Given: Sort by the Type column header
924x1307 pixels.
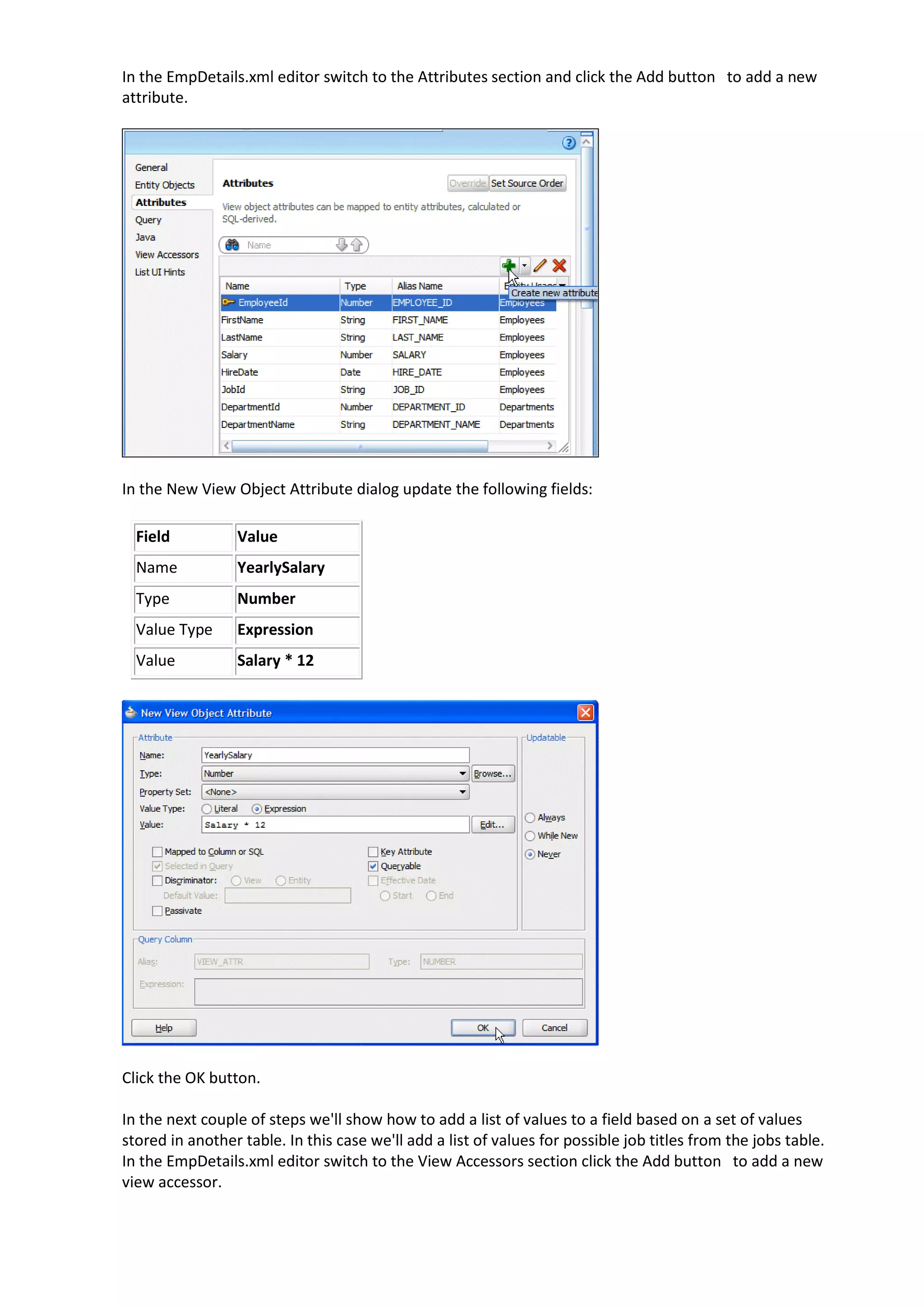Looking at the screenshot, I should [x=365, y=286].
